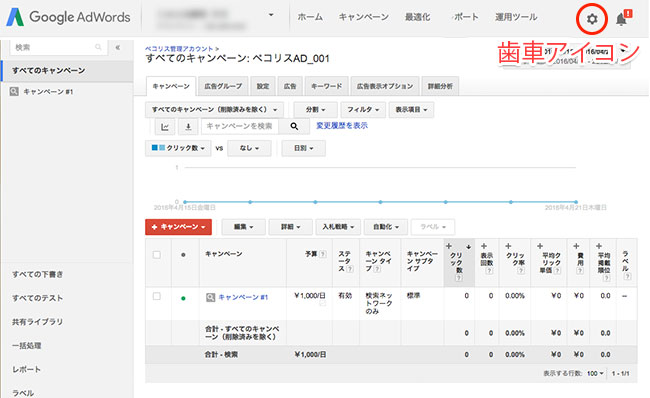
Task: Click the green status dot of キャンペーン #1
Action: 183,298
